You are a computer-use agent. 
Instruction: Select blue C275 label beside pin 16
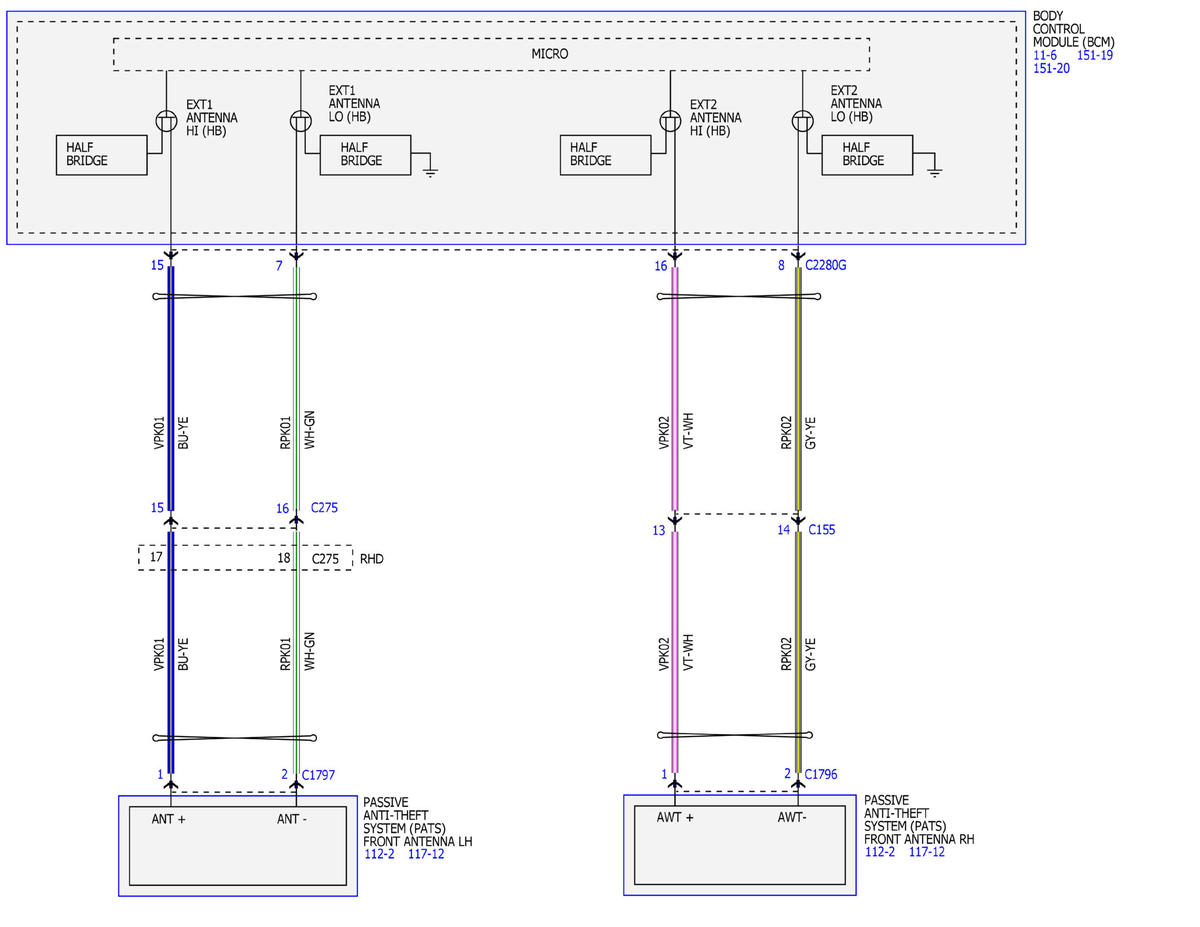click(324, 508)
